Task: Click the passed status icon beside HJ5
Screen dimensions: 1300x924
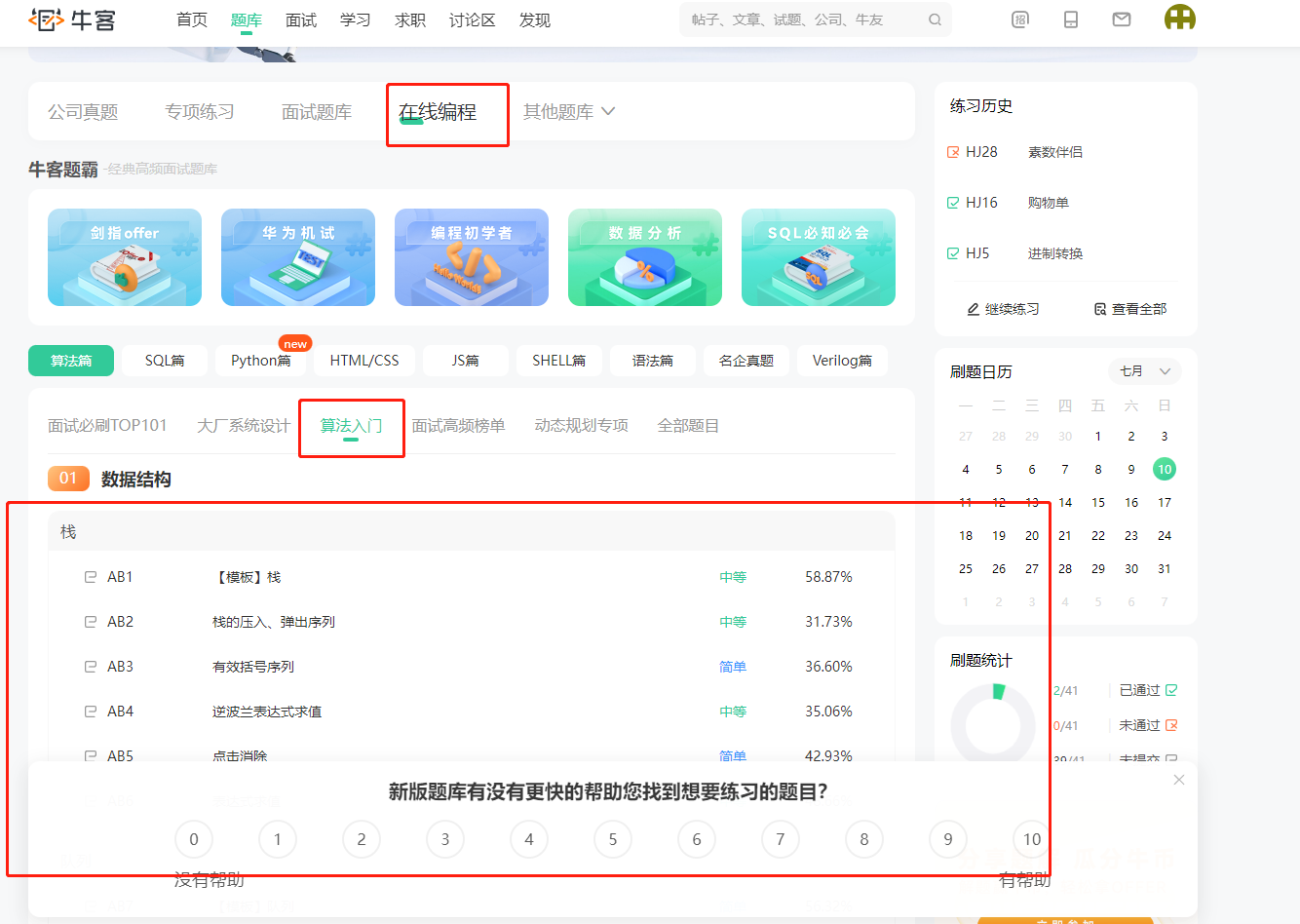Action: tap(953, 253)
